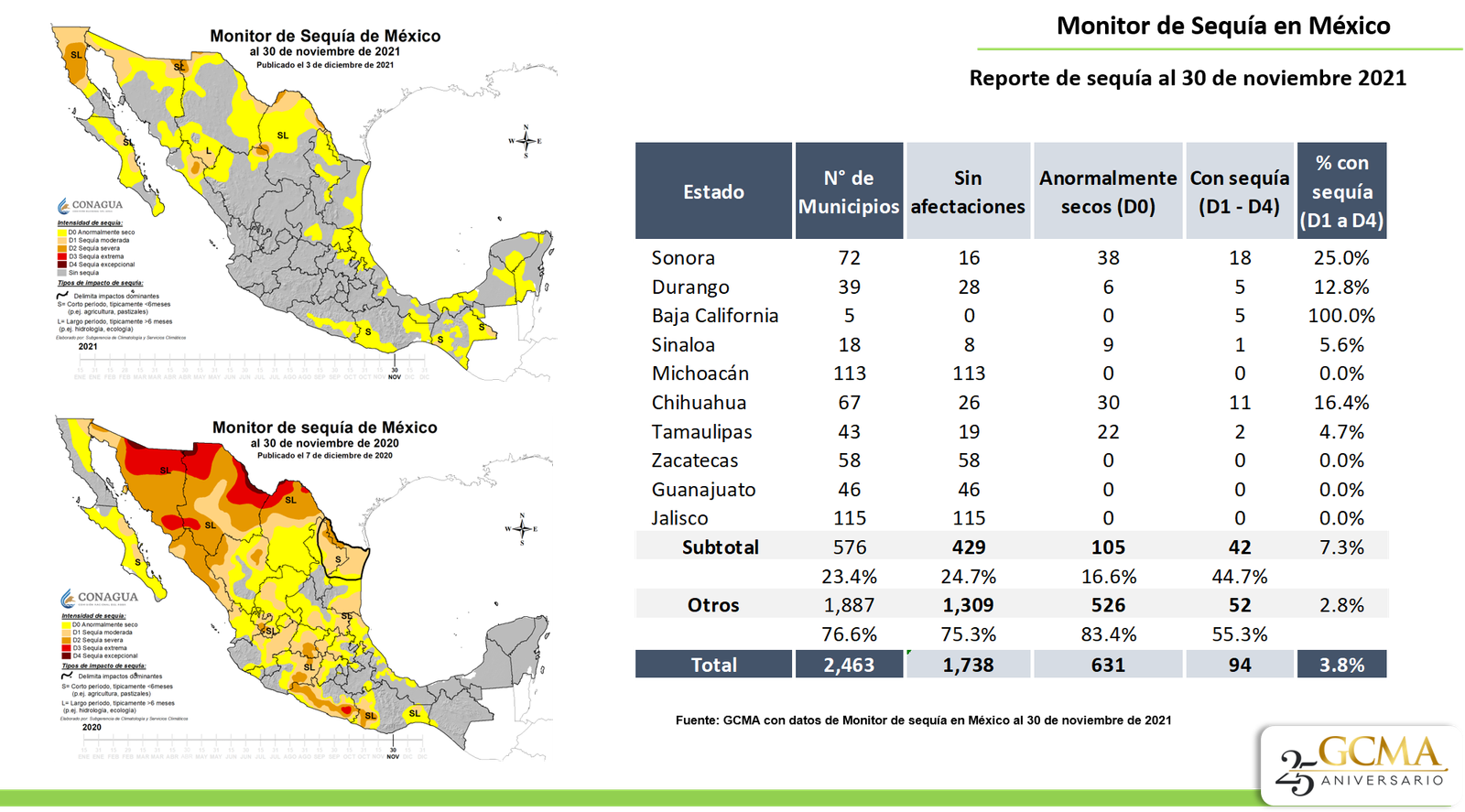The height and width of the screenshot is (812, 1465).
Task: Click the 44.7% share value
Action: coord(1240,577)
